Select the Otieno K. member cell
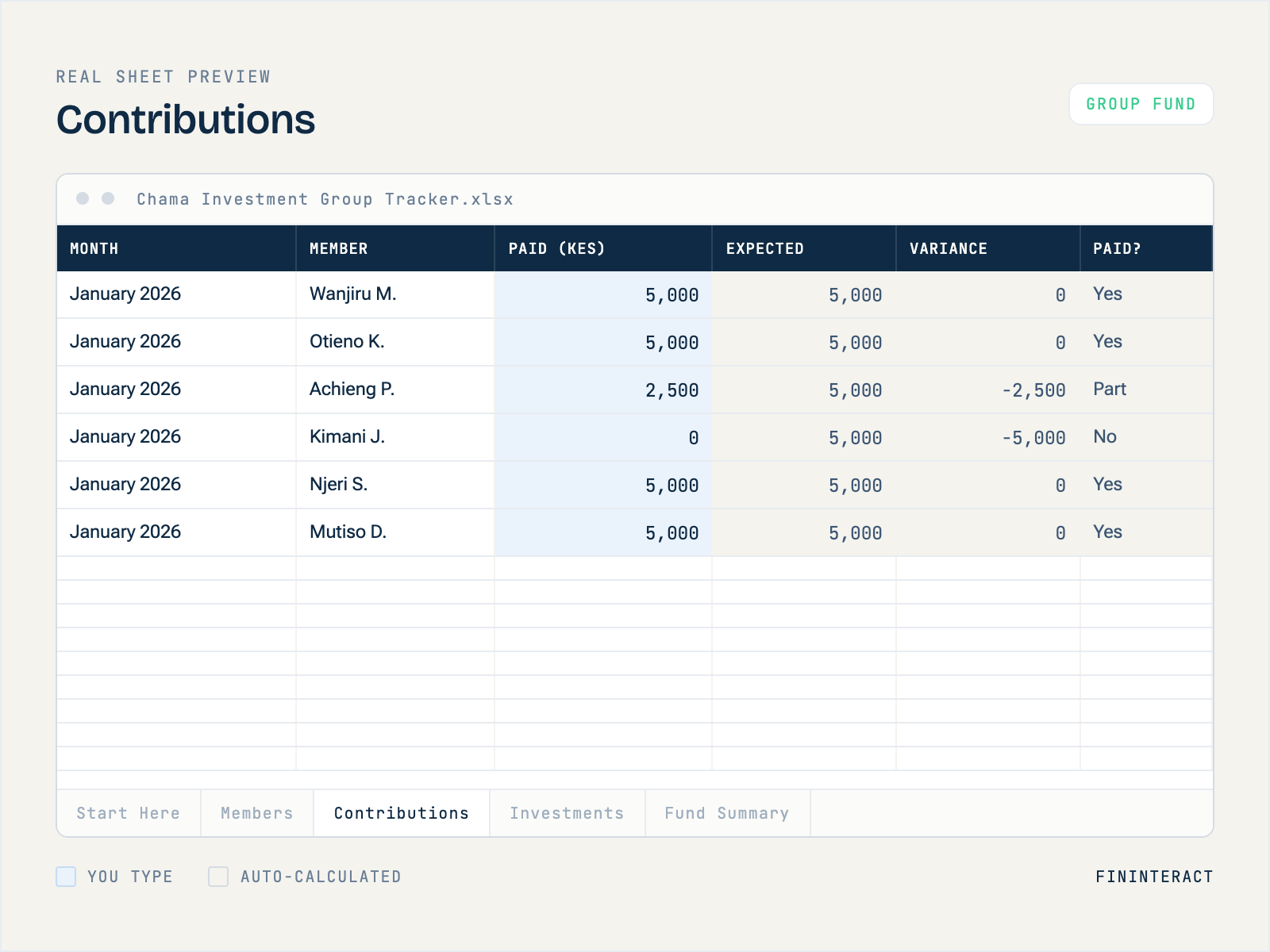 (x=395, y=342)
